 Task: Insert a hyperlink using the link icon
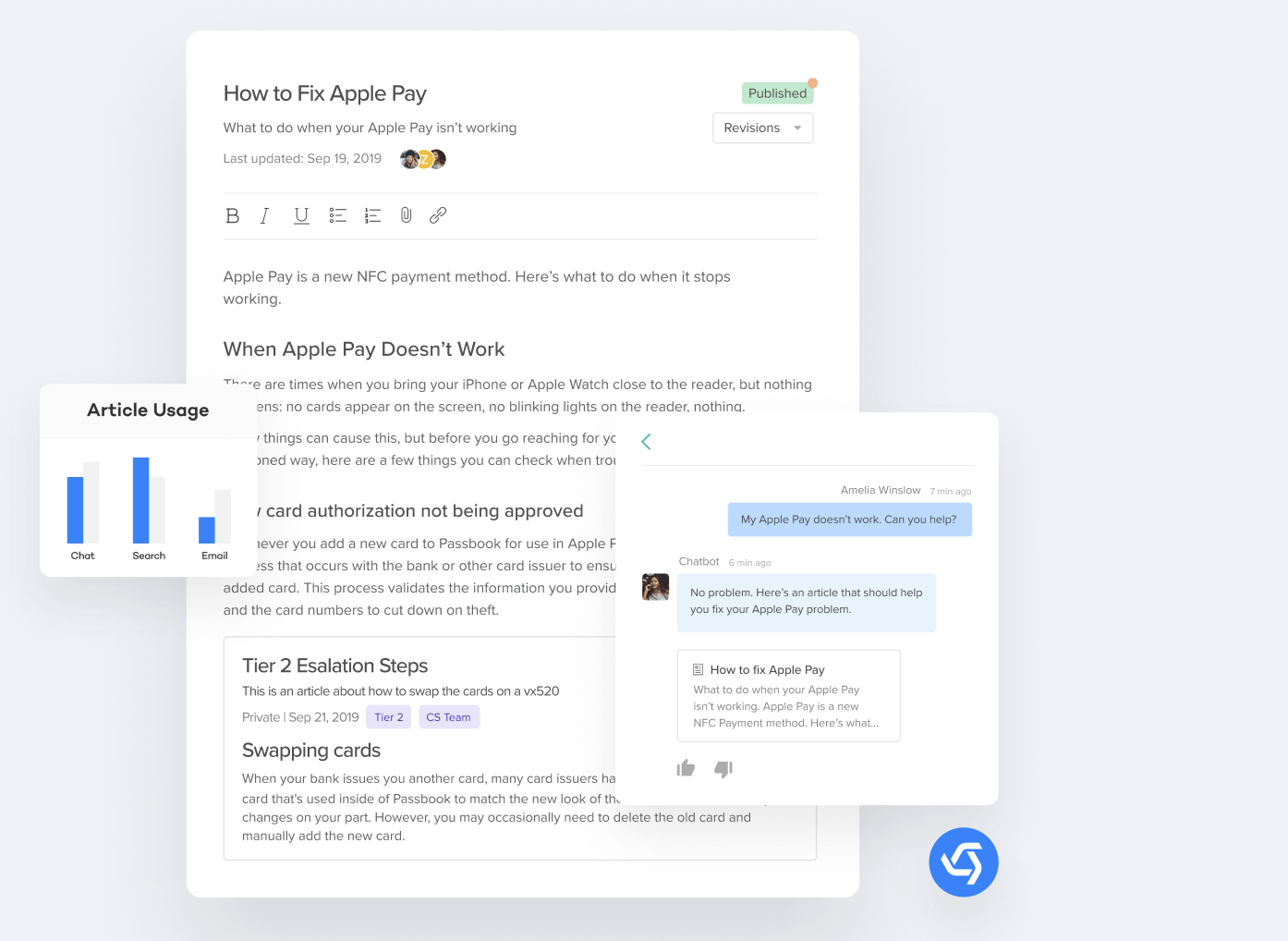438,215
